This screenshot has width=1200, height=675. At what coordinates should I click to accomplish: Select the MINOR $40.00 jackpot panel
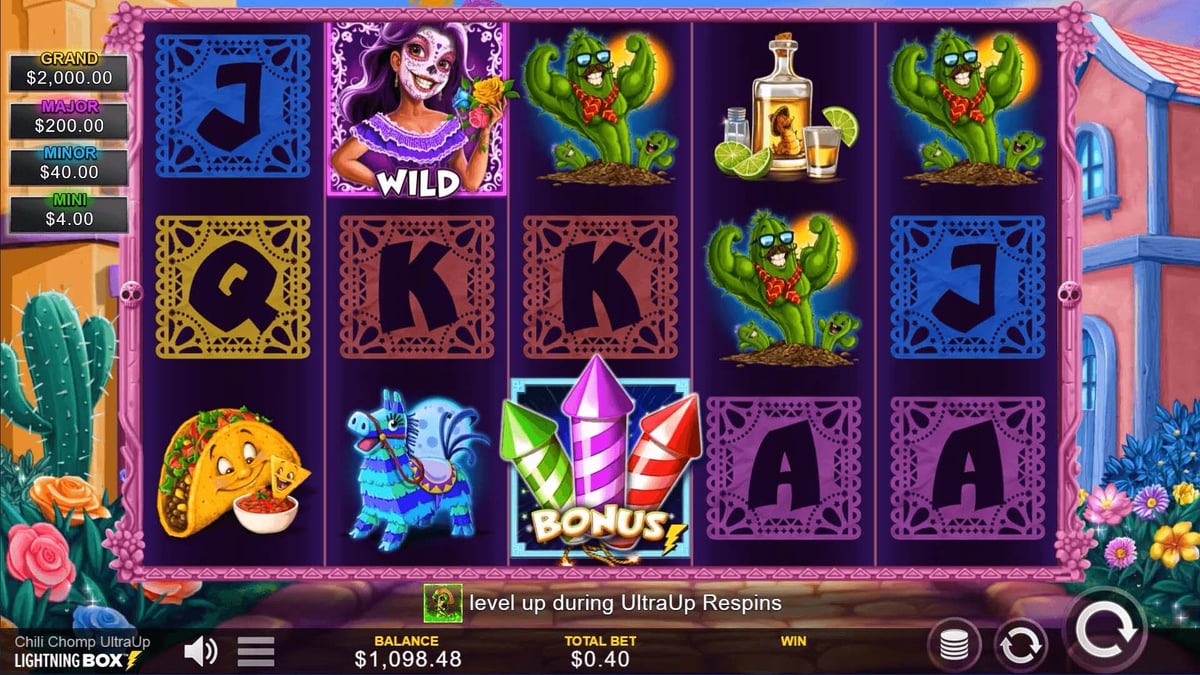tap(69, 165)
